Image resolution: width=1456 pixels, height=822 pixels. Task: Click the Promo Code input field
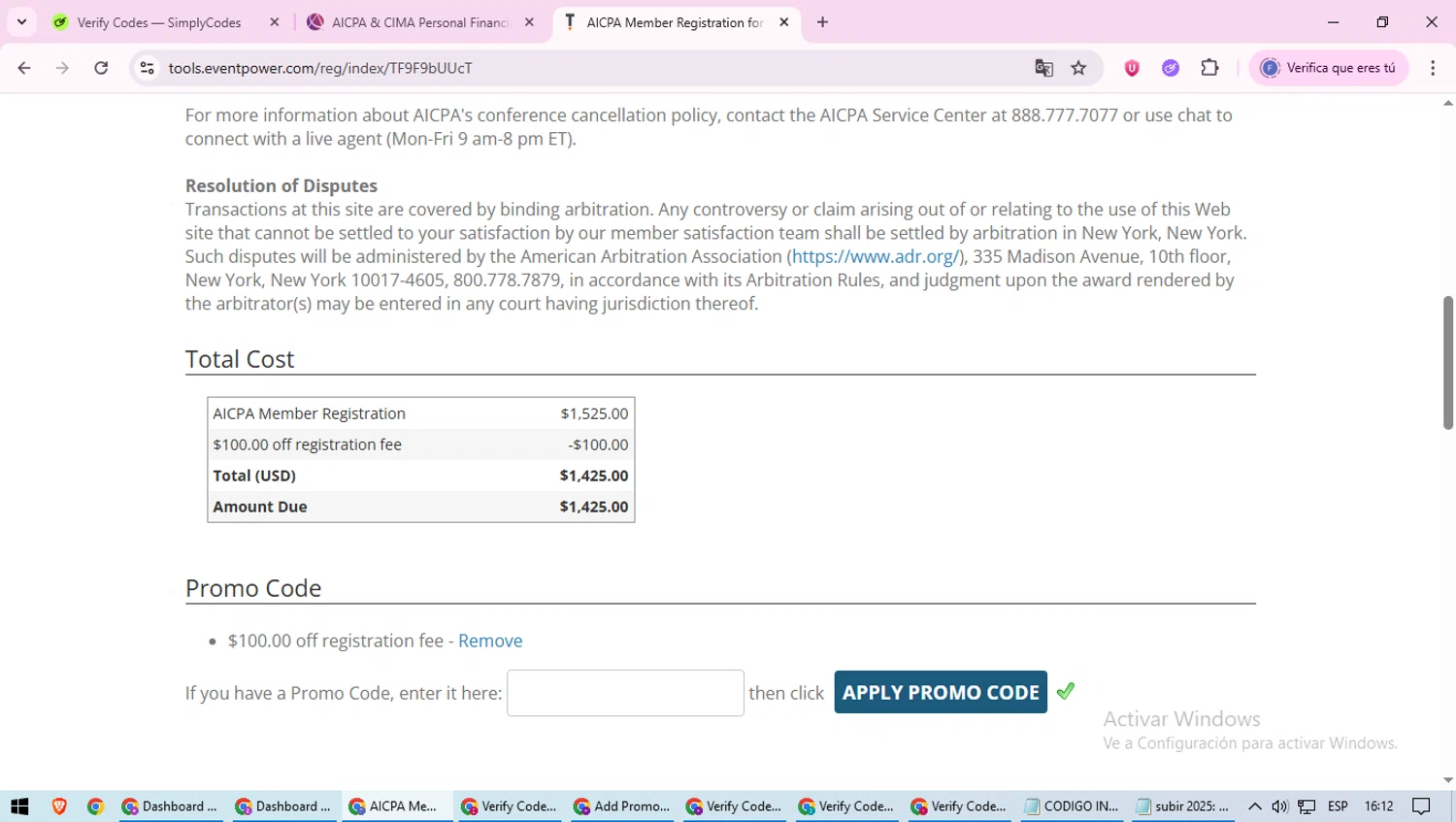tap(625, 693)
